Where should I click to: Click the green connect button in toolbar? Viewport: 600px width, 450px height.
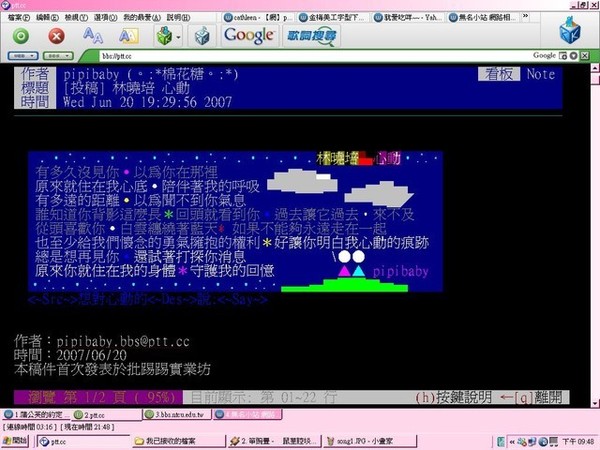tap(21, 36)
